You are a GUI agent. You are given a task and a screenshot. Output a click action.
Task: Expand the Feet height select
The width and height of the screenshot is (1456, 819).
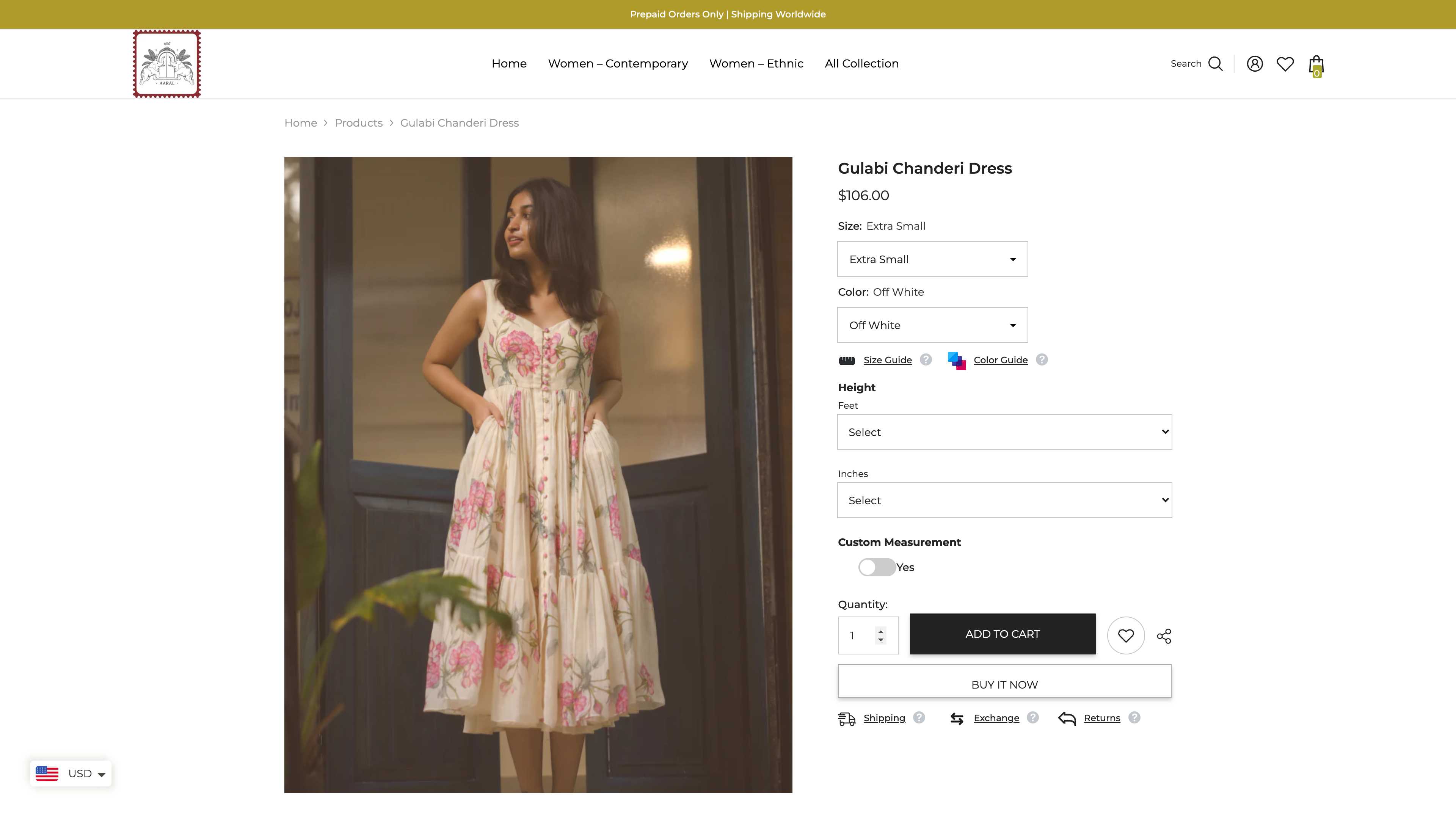pyautogui.click(x=1004, y=432)
